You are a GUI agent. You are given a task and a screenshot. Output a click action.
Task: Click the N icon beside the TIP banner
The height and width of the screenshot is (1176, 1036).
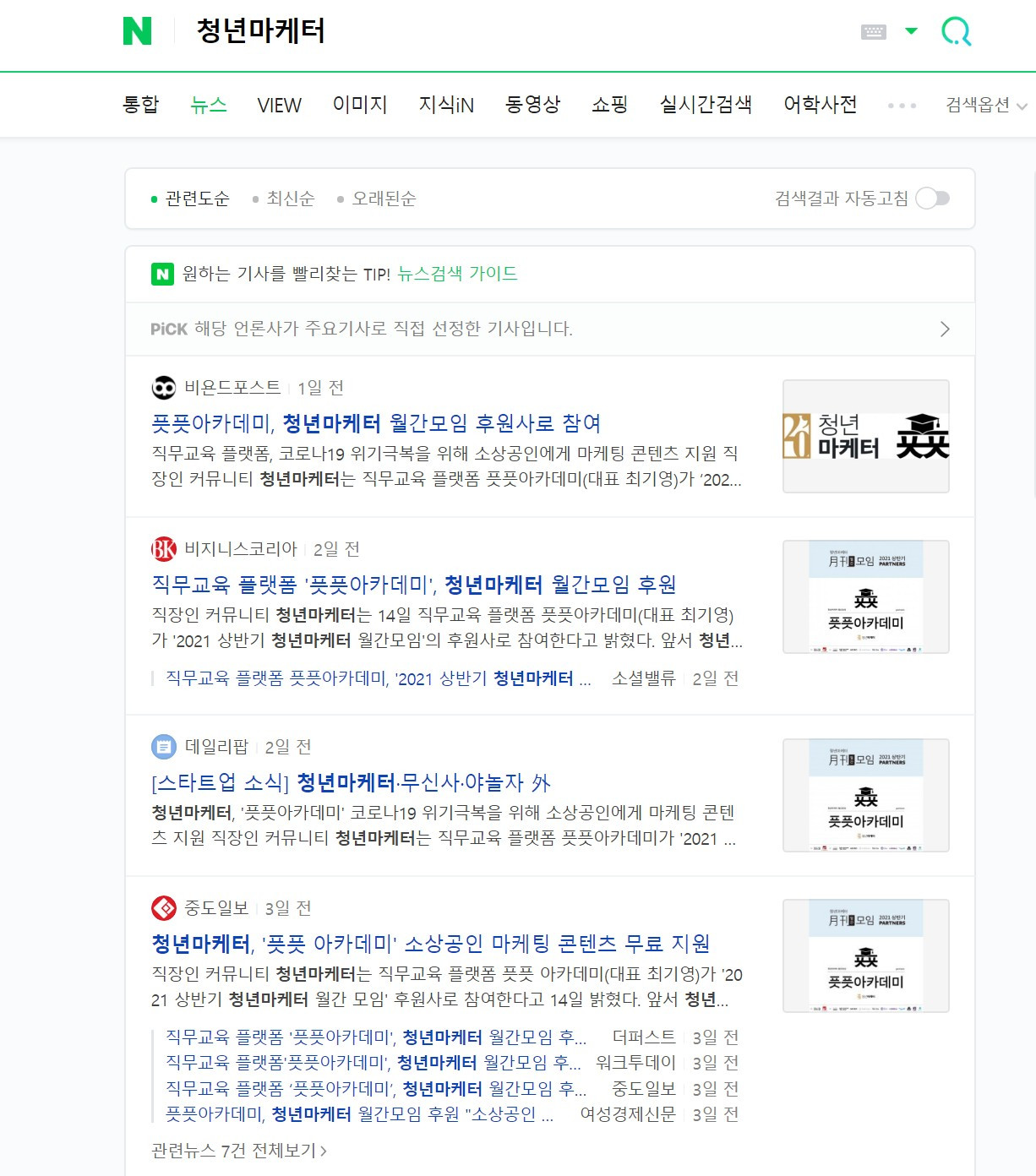coord(161,274)
